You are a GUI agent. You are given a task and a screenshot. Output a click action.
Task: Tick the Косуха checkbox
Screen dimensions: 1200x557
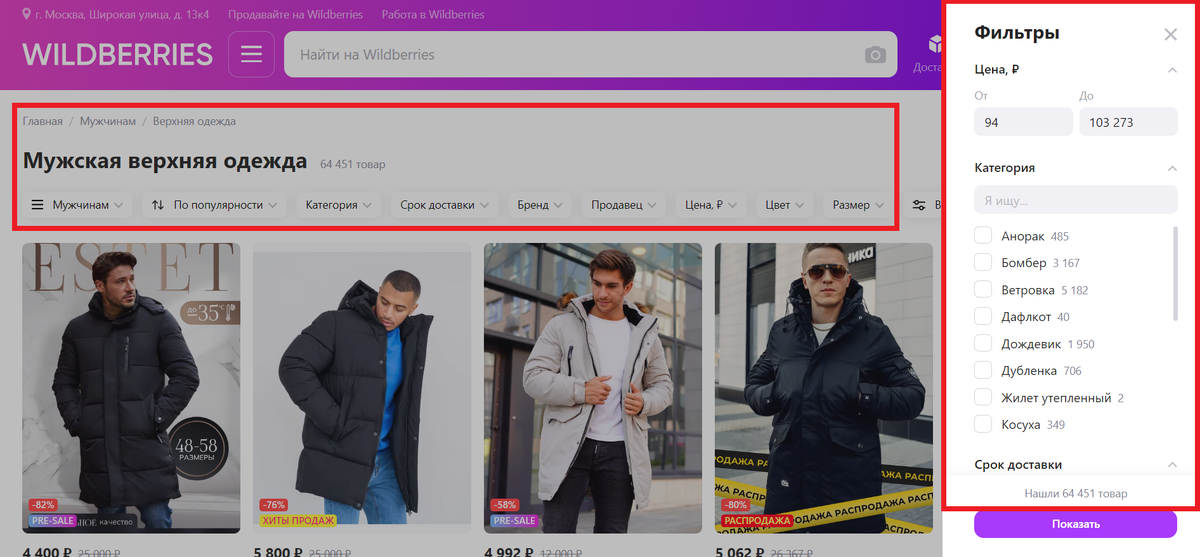coord(983,425)
